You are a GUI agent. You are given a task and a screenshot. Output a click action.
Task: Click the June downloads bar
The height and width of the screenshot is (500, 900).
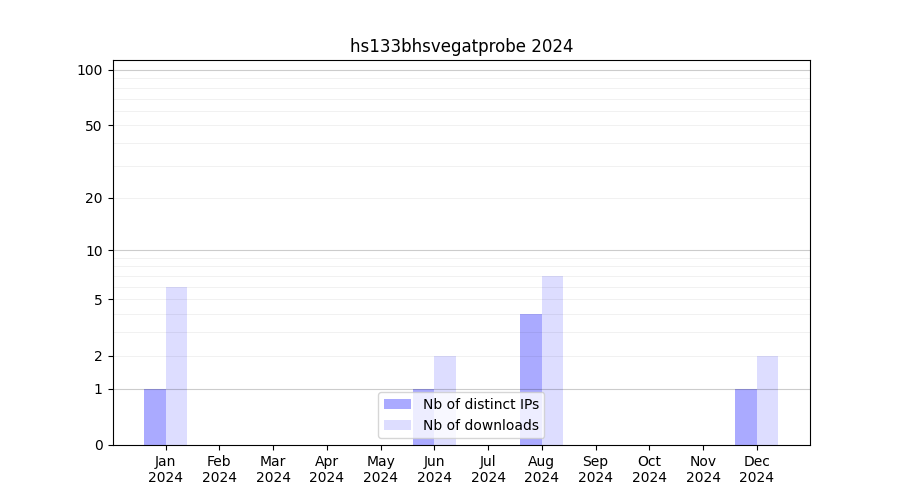point(445,375)
